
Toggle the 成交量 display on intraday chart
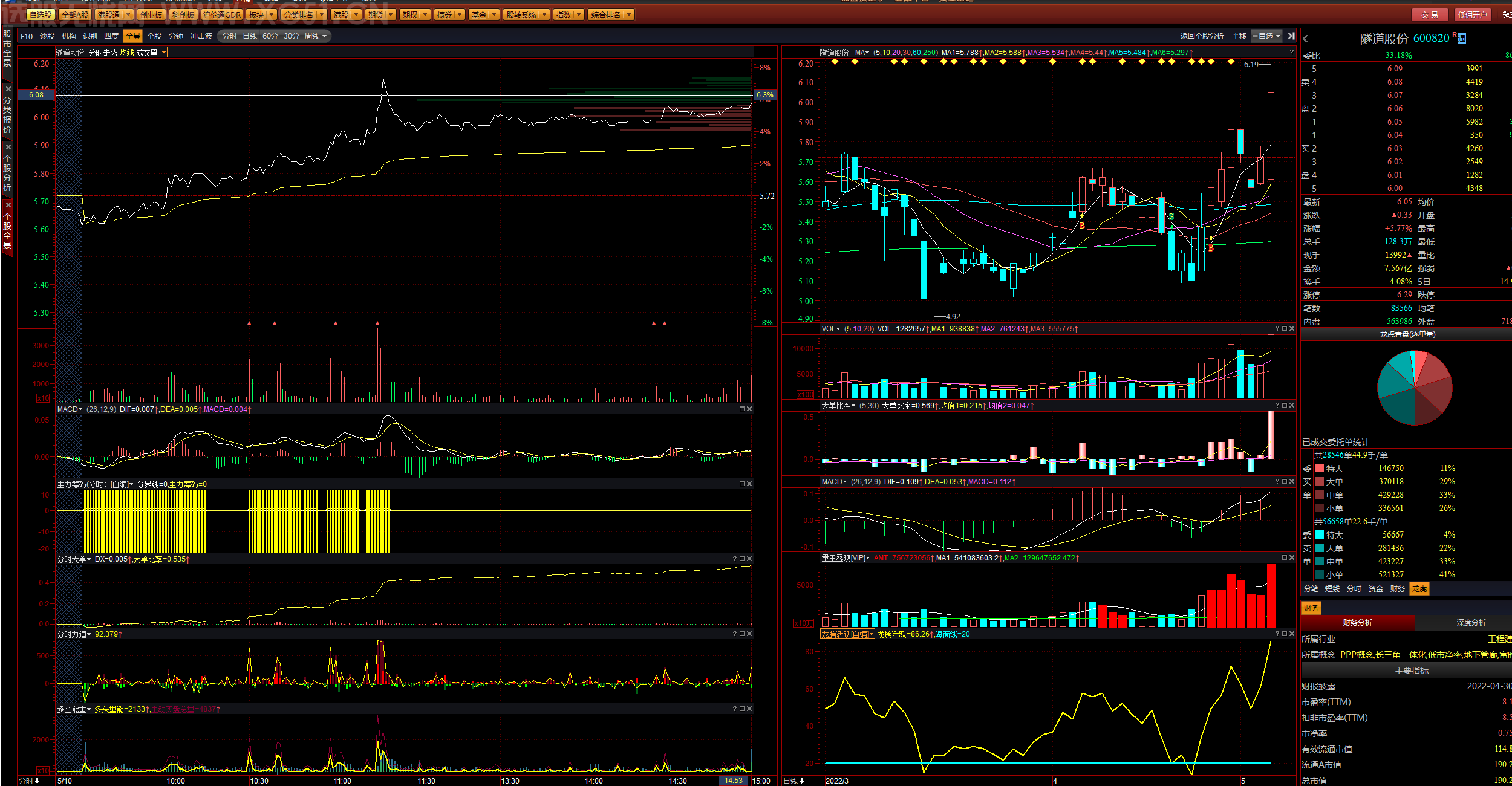click(146, 53)
